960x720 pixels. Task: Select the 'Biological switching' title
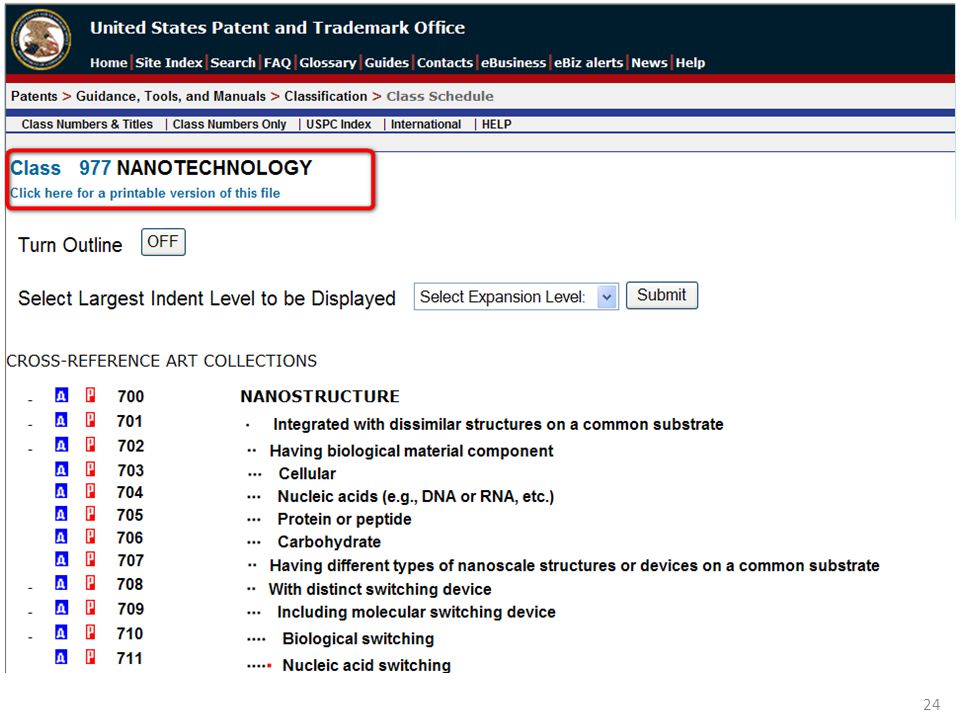click(x=358, y=639)
